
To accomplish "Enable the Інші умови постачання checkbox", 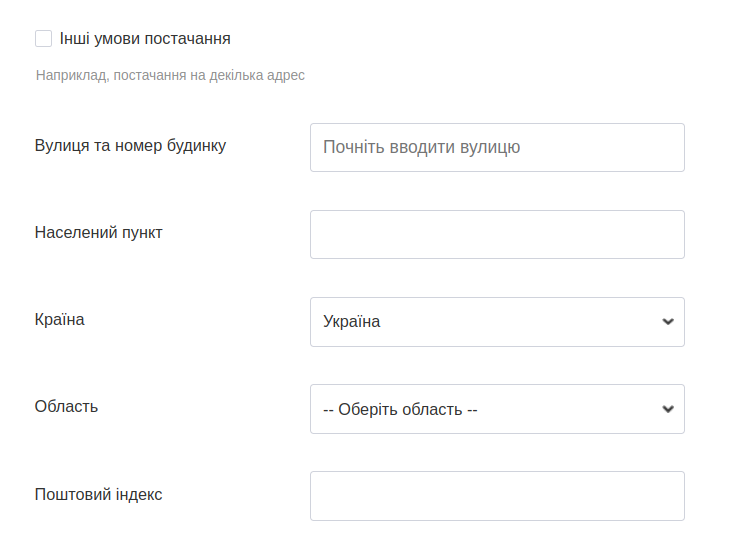I will point(43,39).
